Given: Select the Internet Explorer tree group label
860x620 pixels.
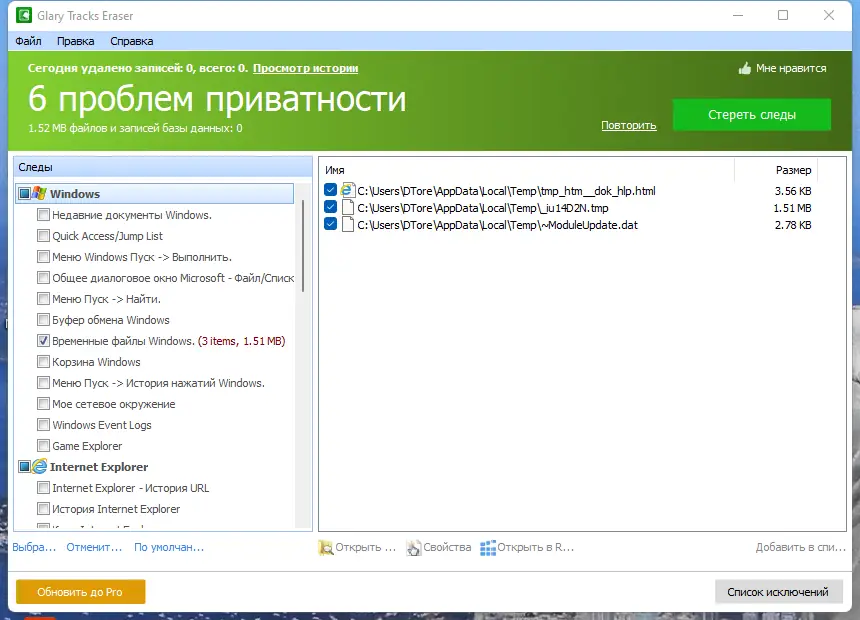Looking at the screenshot, I should point(99,467).
